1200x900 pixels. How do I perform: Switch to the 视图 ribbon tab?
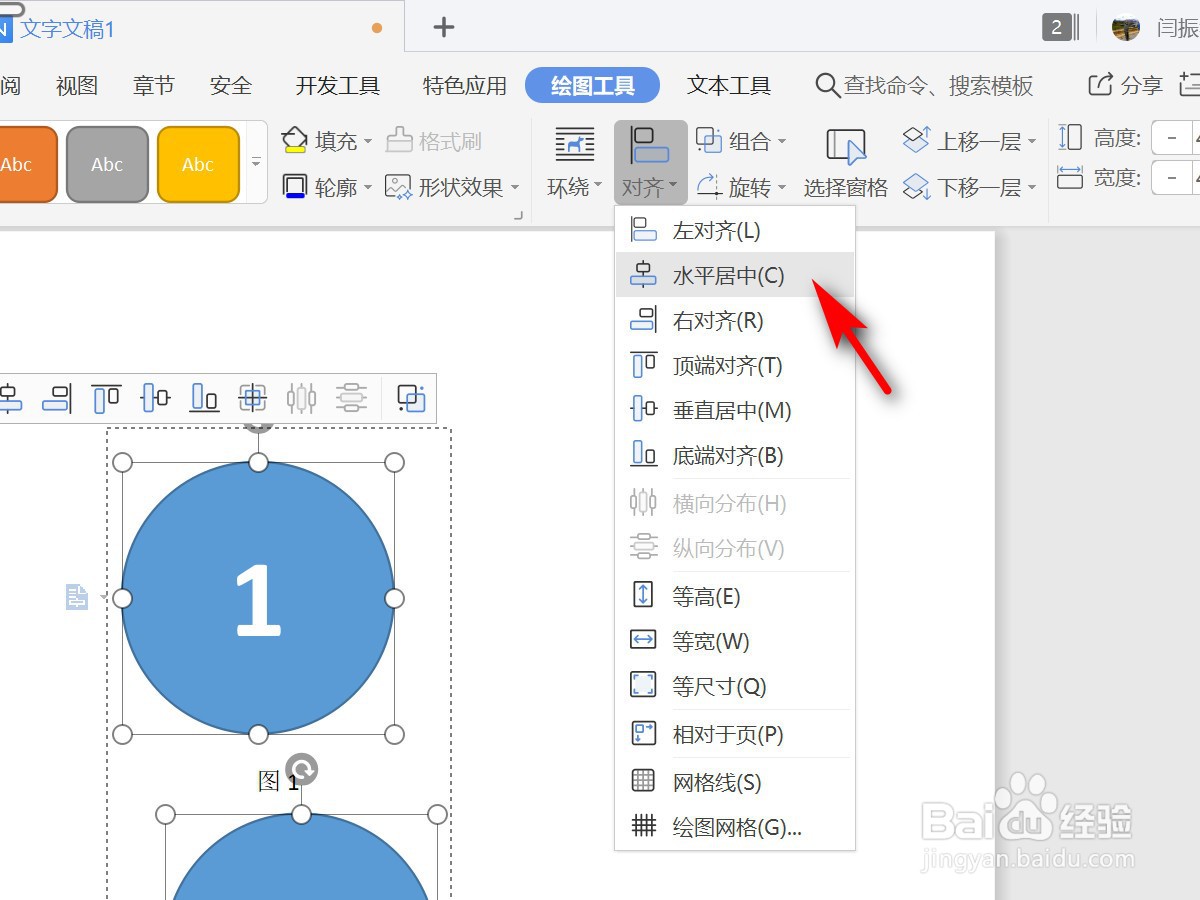pos(76,86)
